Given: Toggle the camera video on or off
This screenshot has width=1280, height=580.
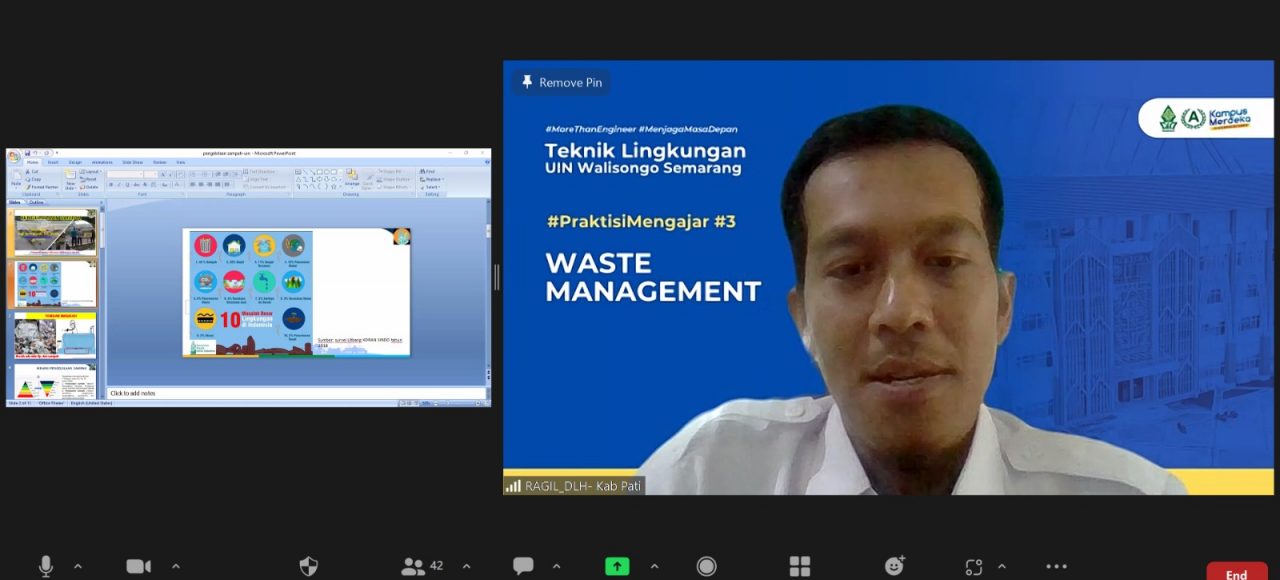Looking at the screenshot, I should click(x=138, y=567).
